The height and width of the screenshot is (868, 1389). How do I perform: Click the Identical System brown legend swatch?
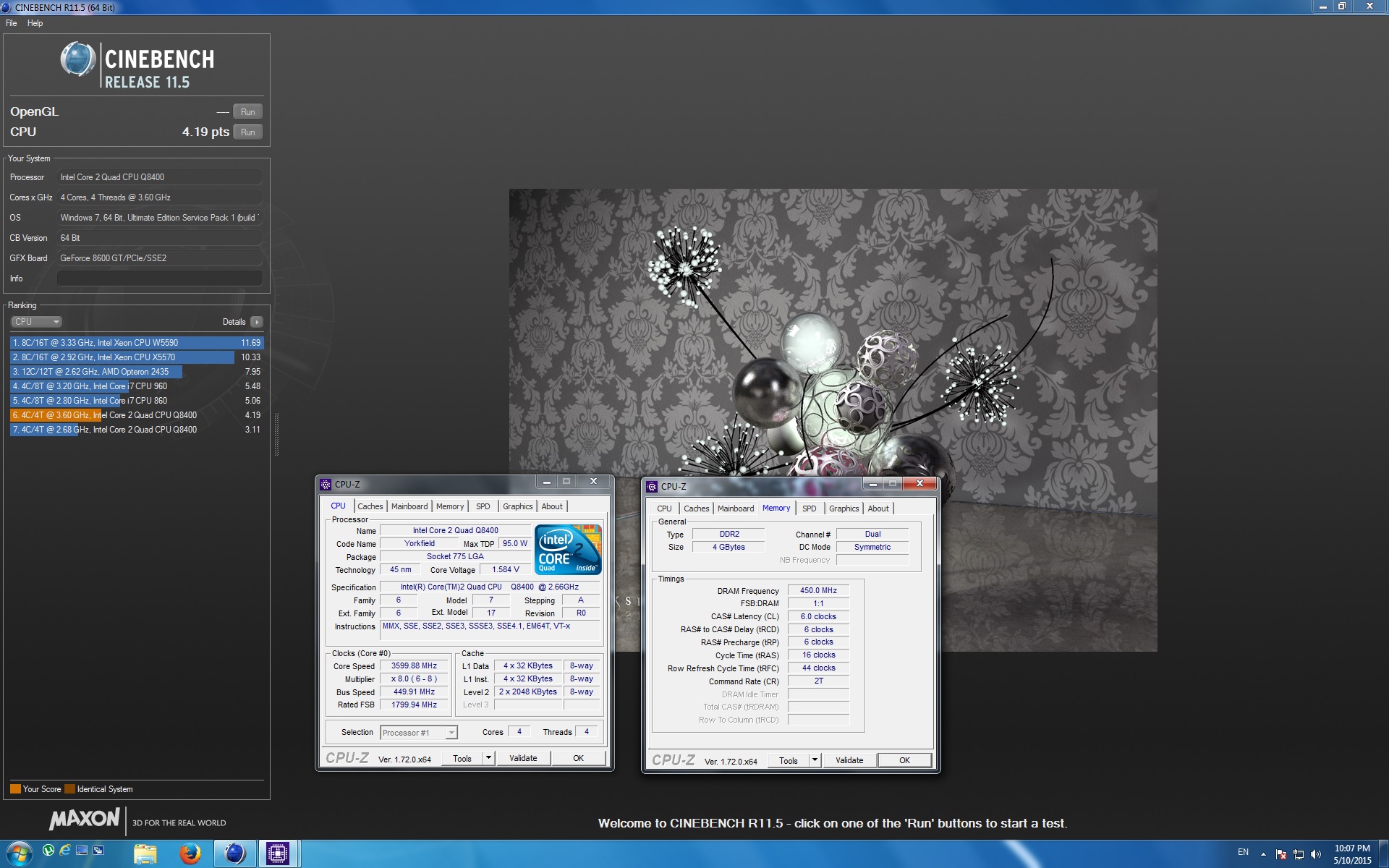click(x=69, y=789)
